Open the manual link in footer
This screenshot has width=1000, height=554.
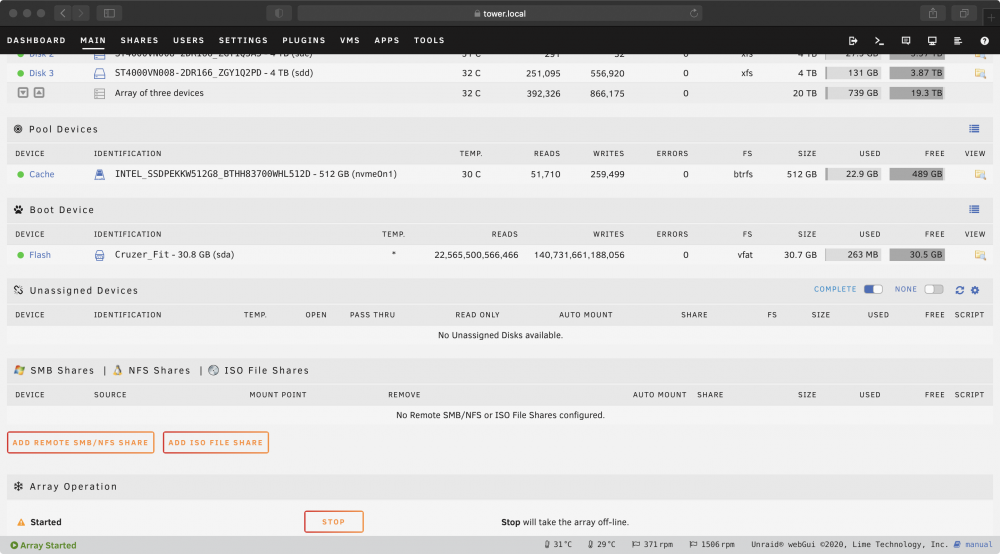[978, 544]
